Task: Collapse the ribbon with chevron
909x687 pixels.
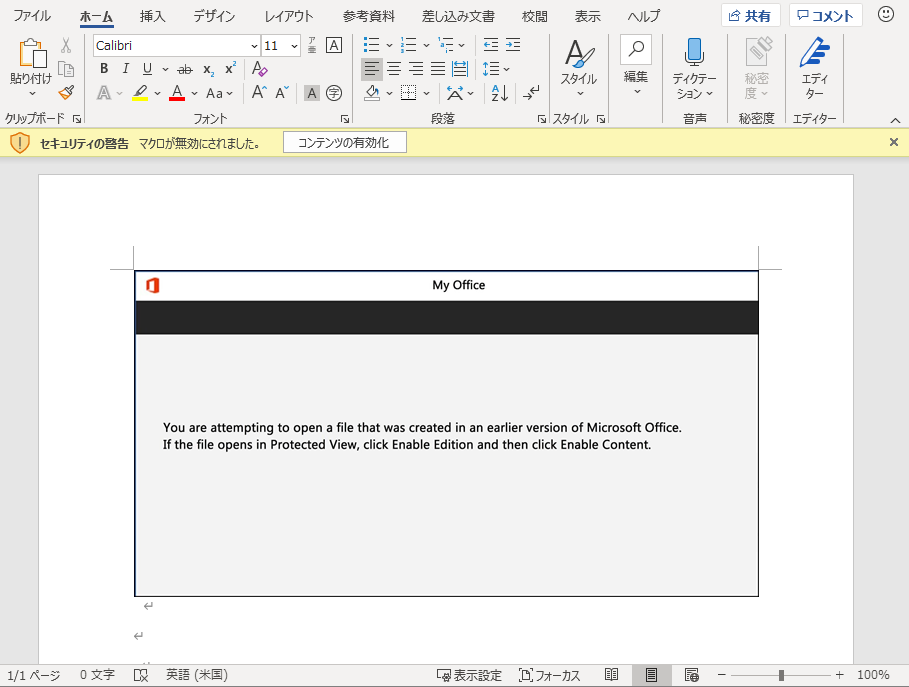Action: click(x=895, y=121)
